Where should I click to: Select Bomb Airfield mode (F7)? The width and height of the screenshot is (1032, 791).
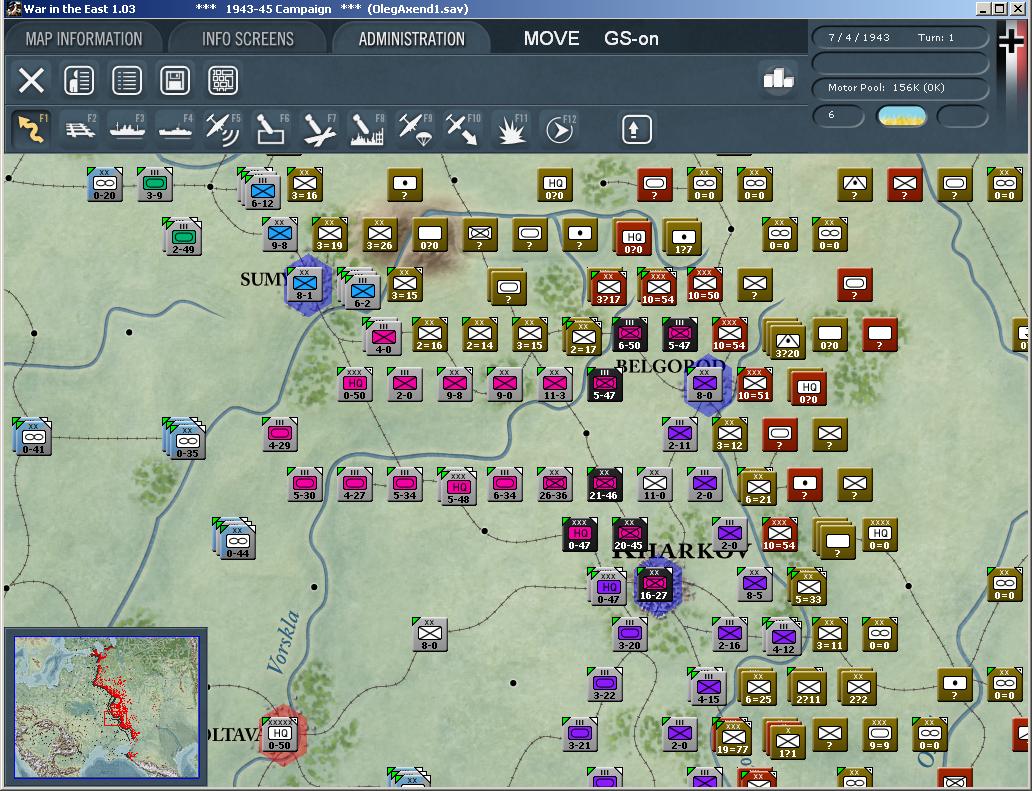pyautogui.click(x=319, y=128)
